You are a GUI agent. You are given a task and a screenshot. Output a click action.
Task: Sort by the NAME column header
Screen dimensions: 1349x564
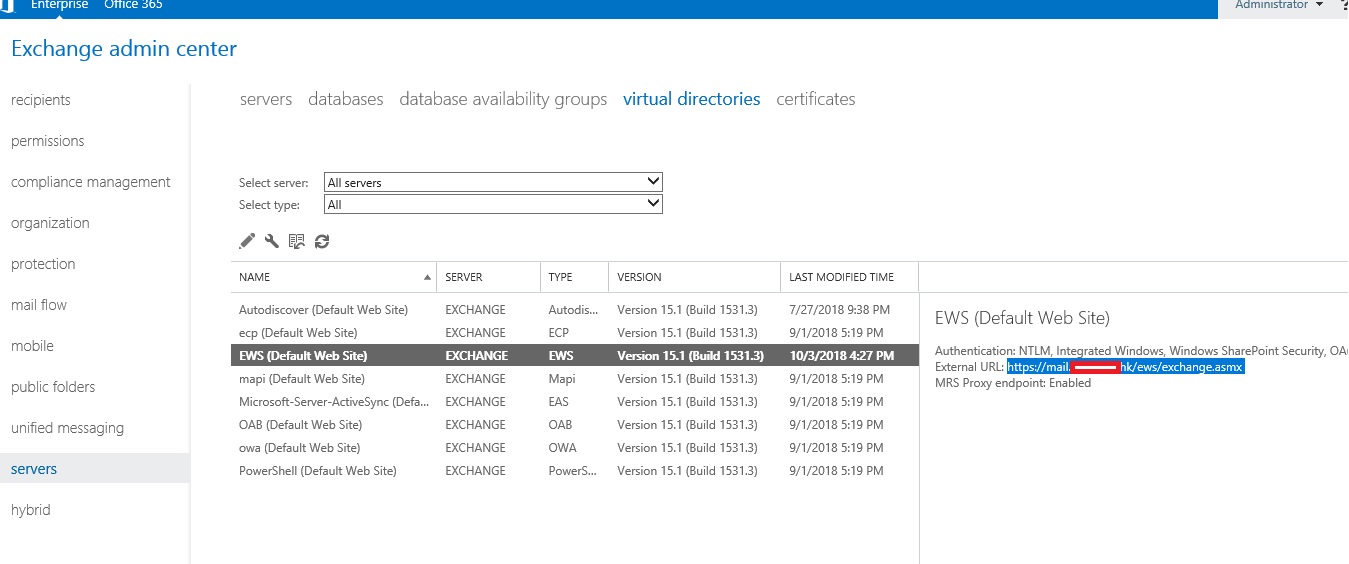click(333, 277)
